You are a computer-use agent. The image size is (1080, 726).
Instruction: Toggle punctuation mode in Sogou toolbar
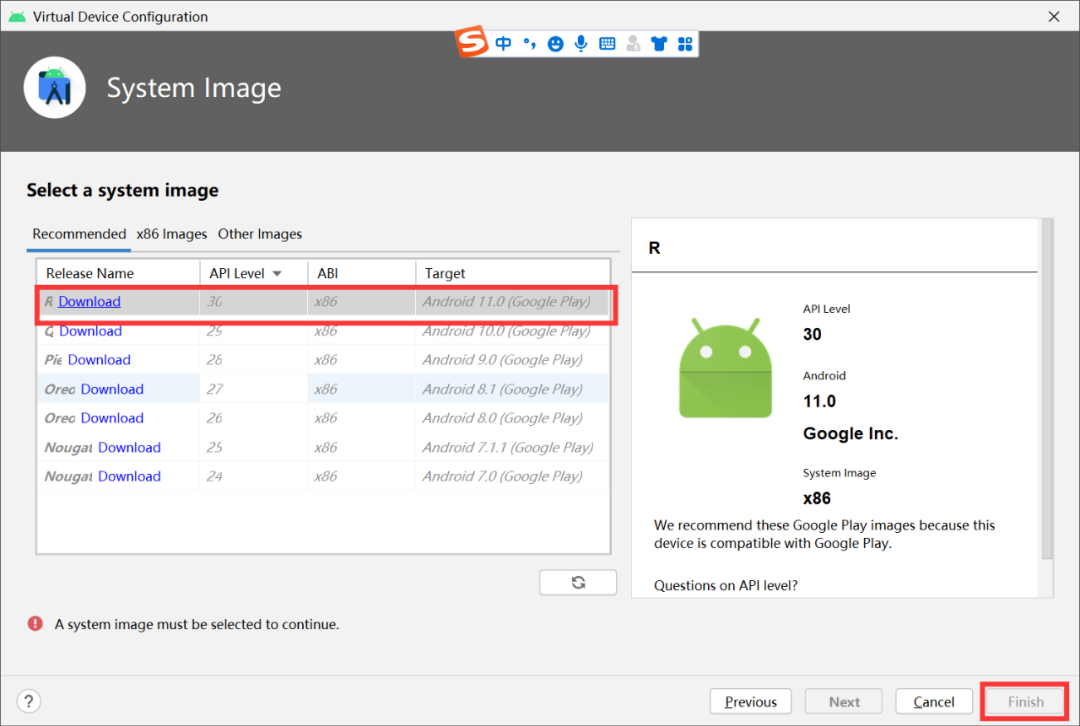coord(529,44)
